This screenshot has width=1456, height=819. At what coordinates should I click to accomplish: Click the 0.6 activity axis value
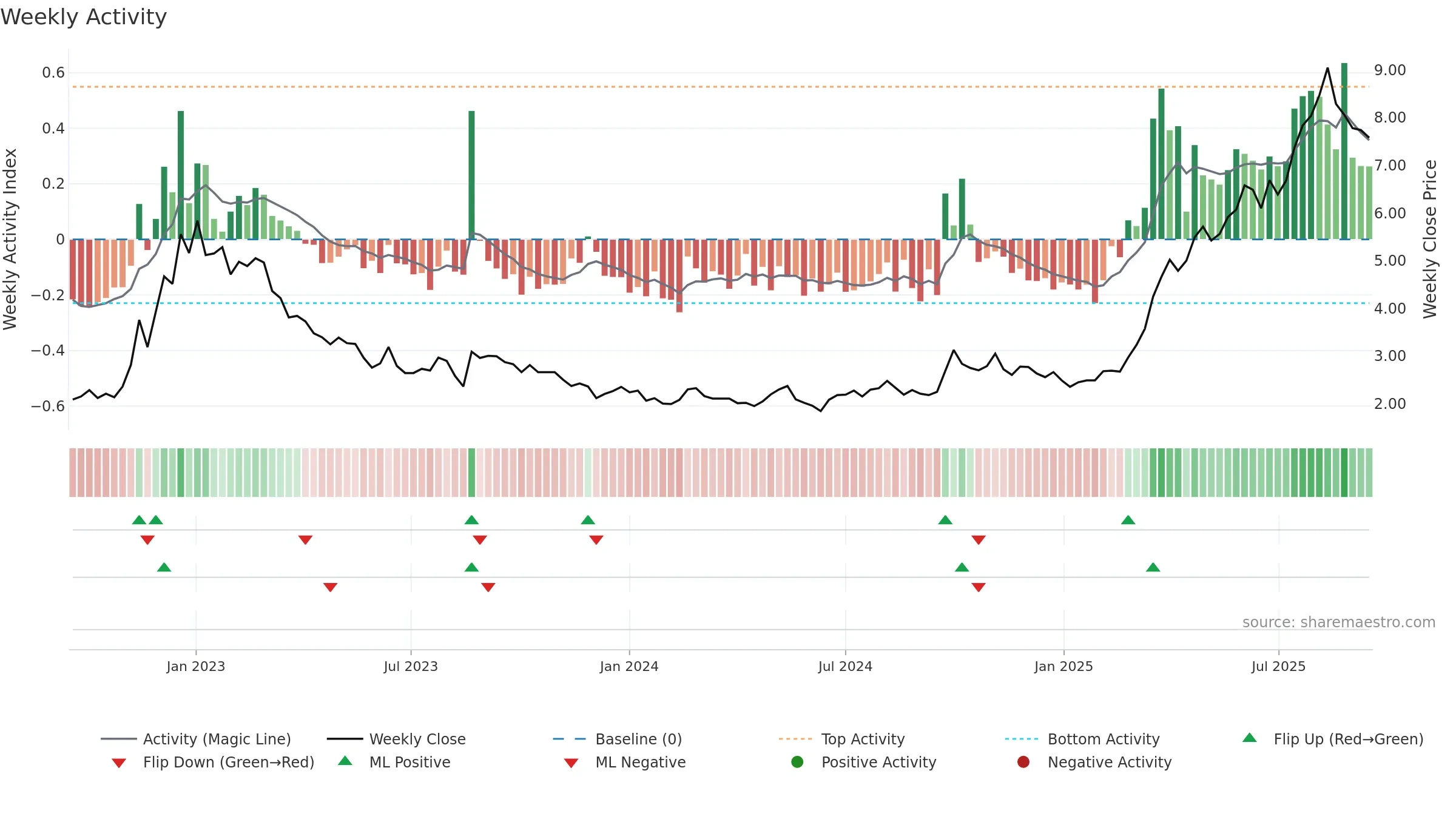53,73
